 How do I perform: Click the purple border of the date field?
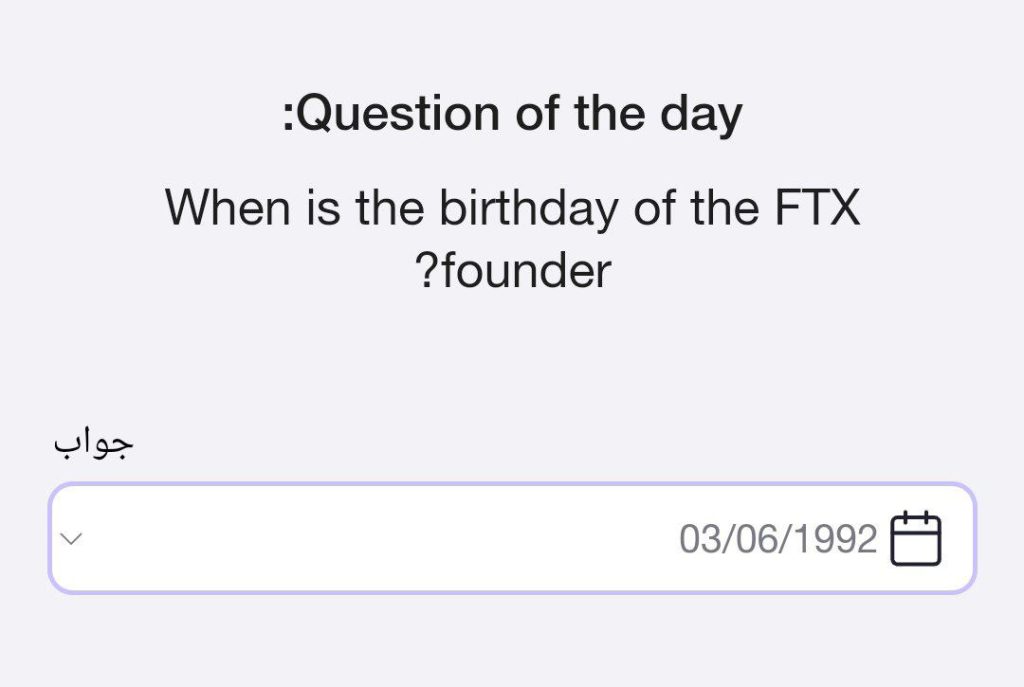[513, 485]
